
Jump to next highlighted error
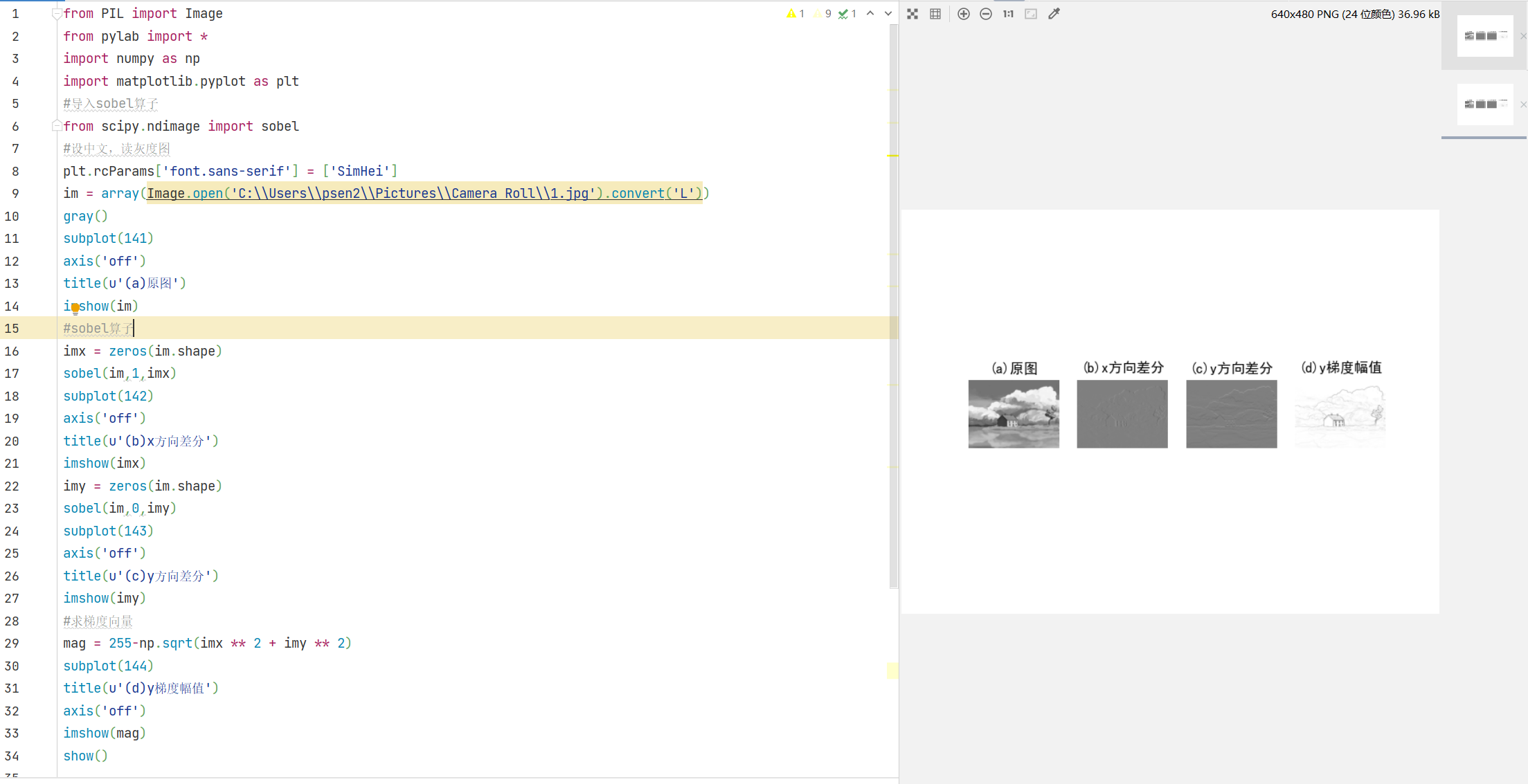pyautogui.click(x=888, y=14)
